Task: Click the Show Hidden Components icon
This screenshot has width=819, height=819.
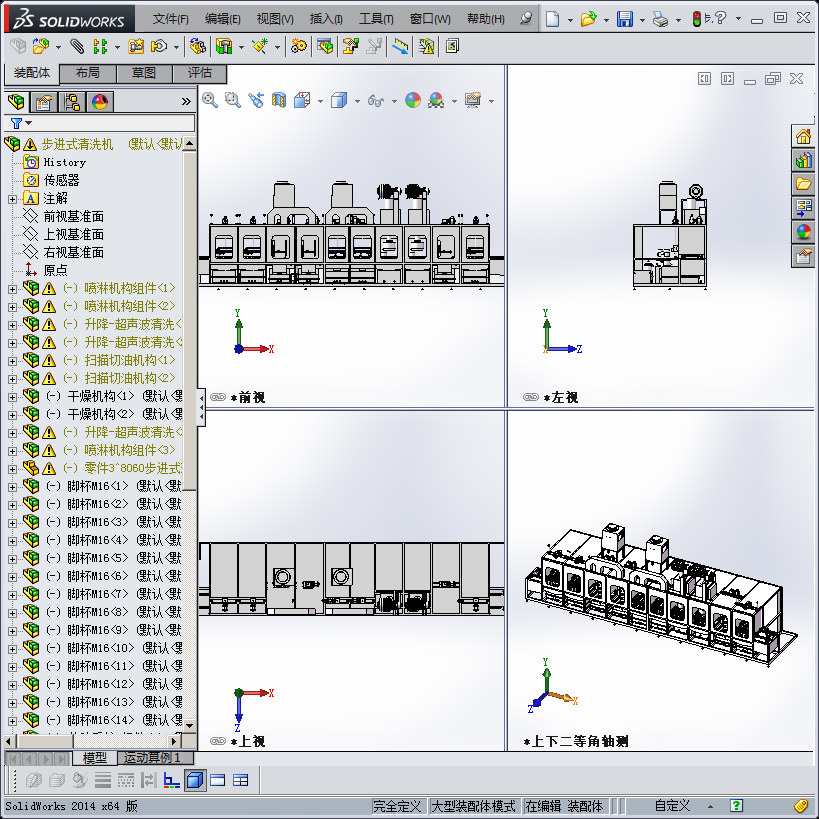Action: pyautogui.click(x=197, y=46)
